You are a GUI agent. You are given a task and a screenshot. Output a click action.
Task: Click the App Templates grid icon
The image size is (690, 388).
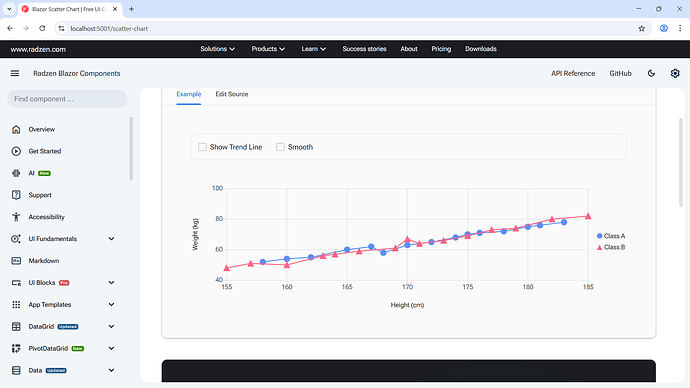[16, 304]
